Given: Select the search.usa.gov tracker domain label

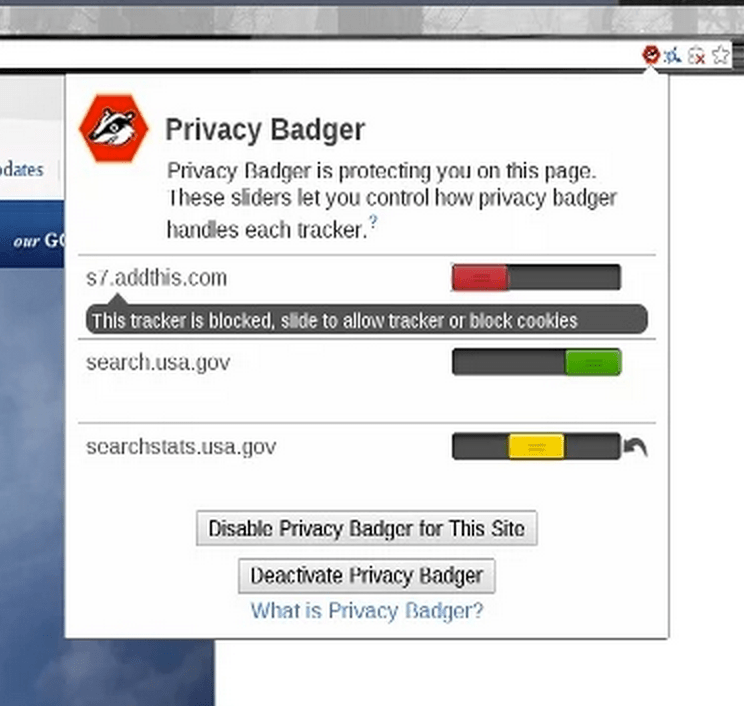Looking at the screenshot, I should coord(158,362).
